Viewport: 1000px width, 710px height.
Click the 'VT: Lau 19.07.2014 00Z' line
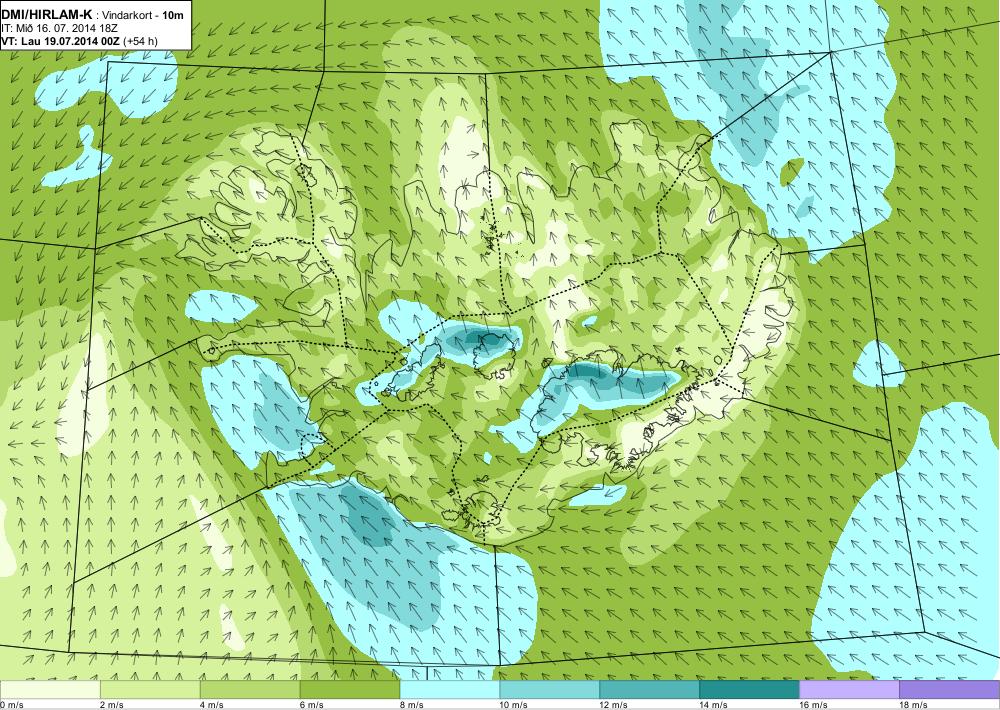(x=61, y=41)
